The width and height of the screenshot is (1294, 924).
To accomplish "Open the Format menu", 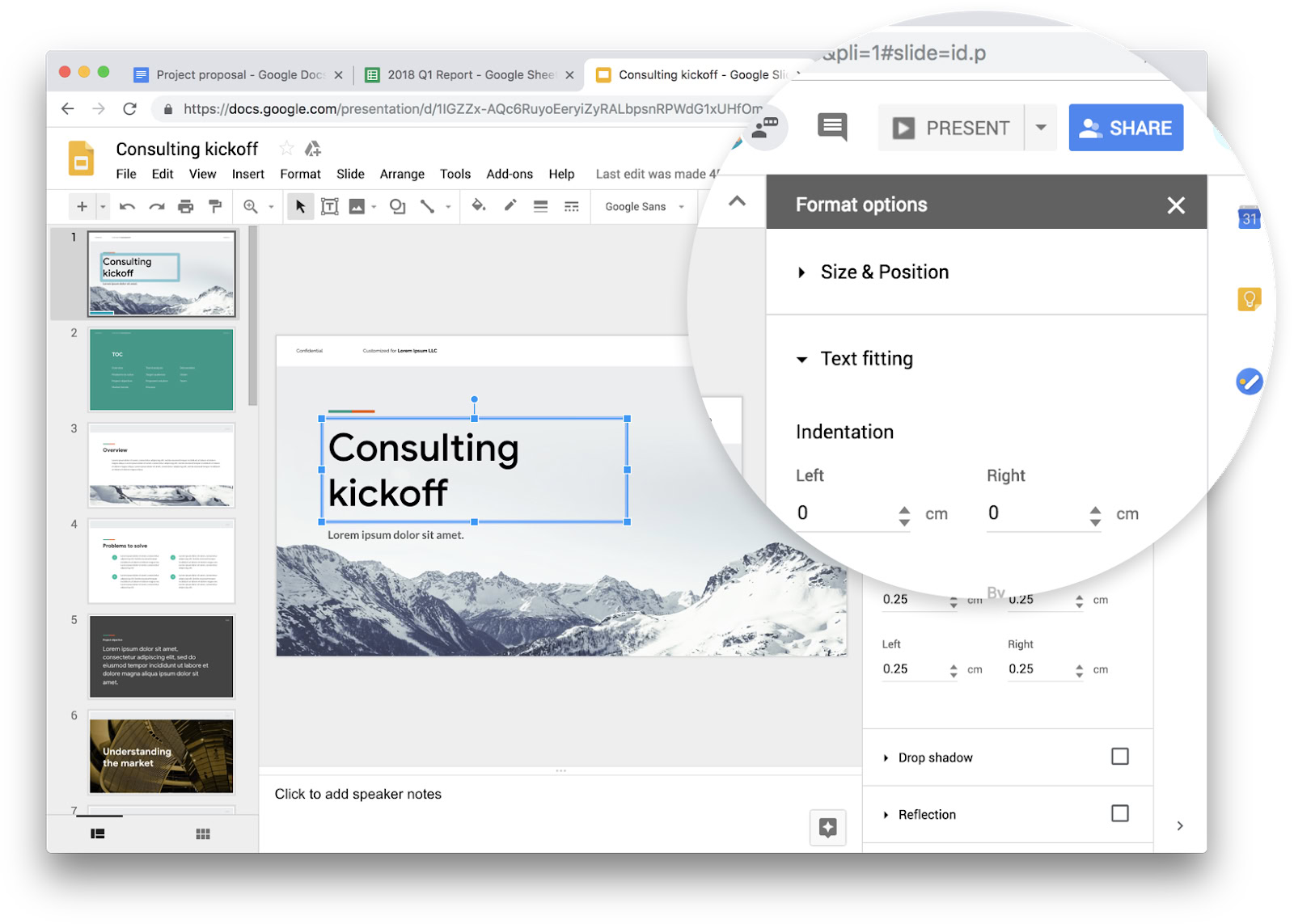I will 301,174.
